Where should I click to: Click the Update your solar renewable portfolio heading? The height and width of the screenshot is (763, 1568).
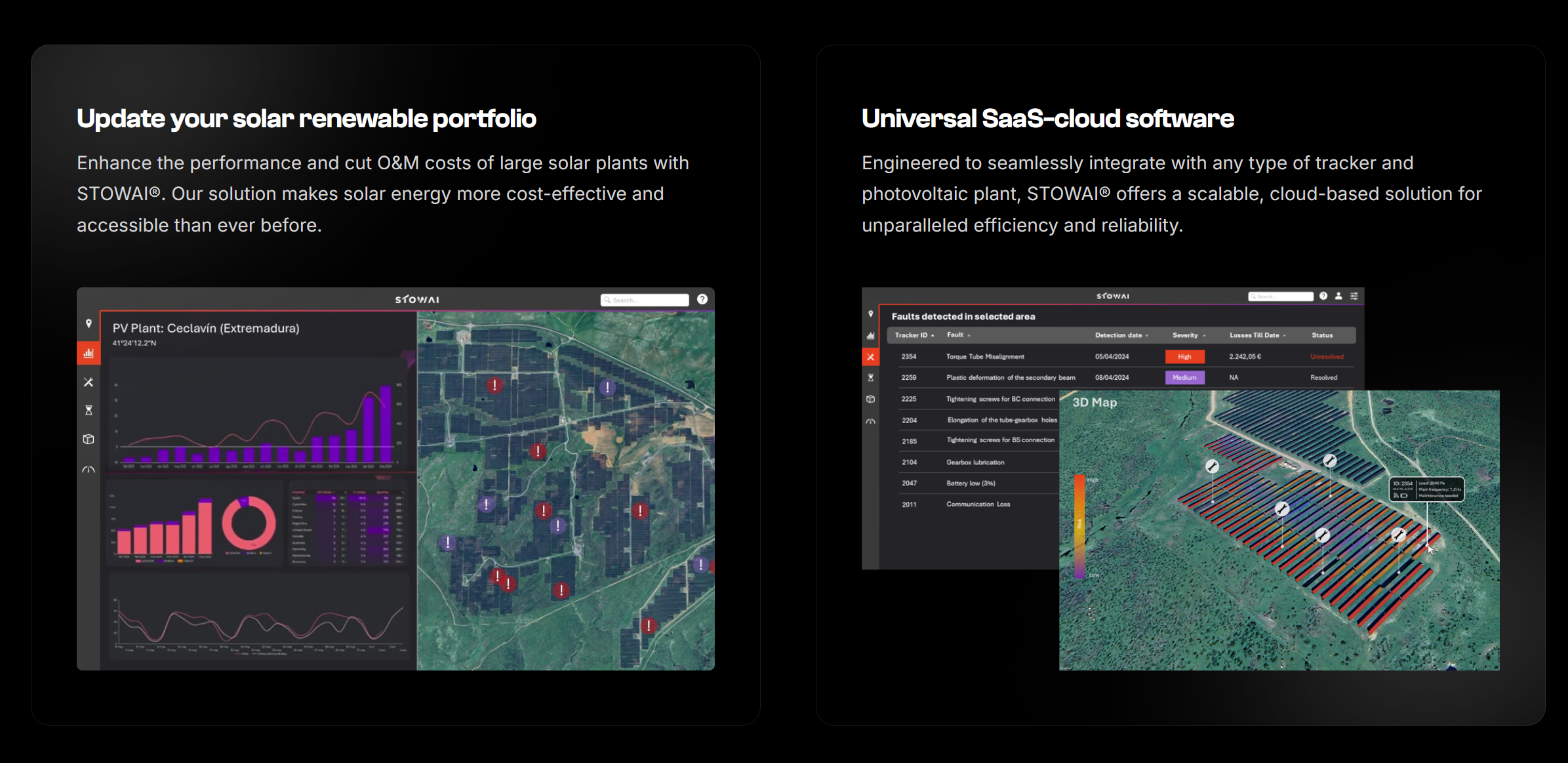(x=306, y=119)
